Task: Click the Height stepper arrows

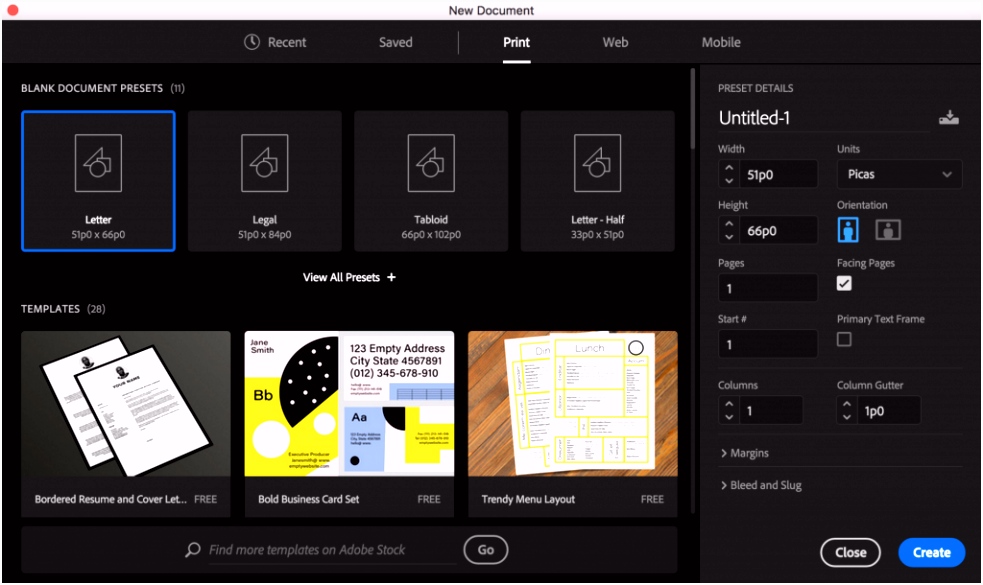Action: pyautogui.click(x=728, y=230)
